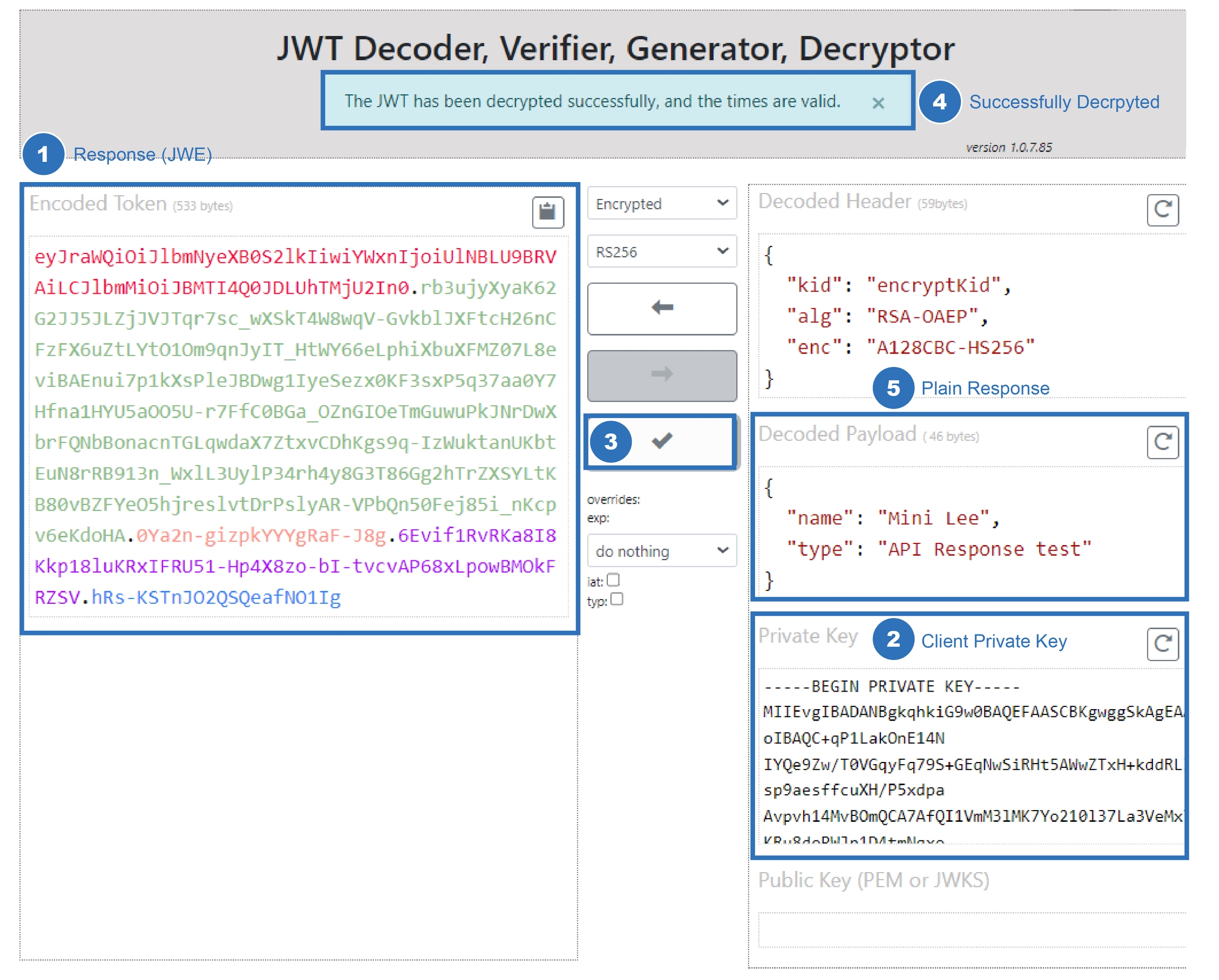Open the 'do nothing' exp override dropdown
Screen dimensions: 1219x980
tap(661, 551)
